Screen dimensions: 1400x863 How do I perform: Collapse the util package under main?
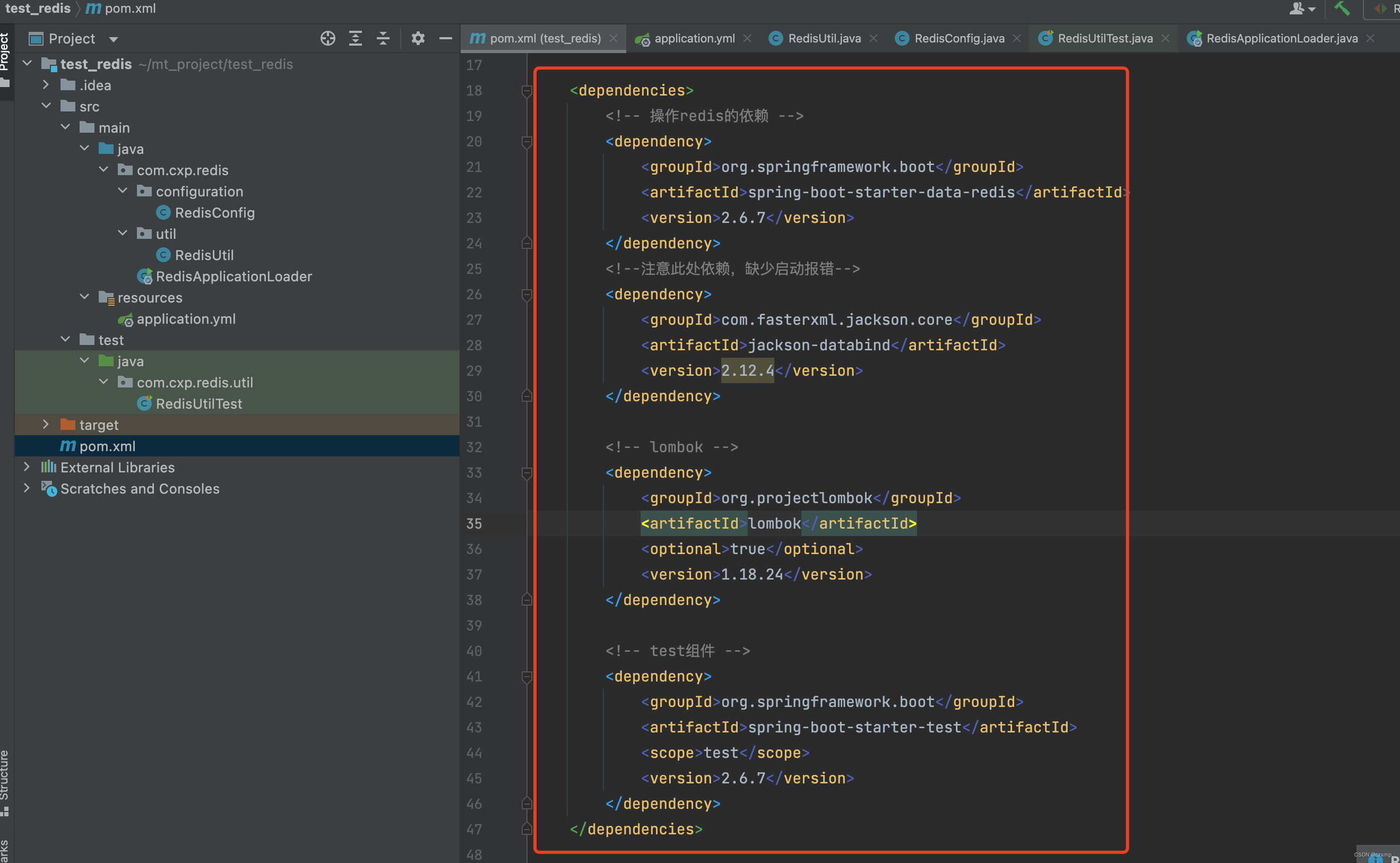coord(122,233)
